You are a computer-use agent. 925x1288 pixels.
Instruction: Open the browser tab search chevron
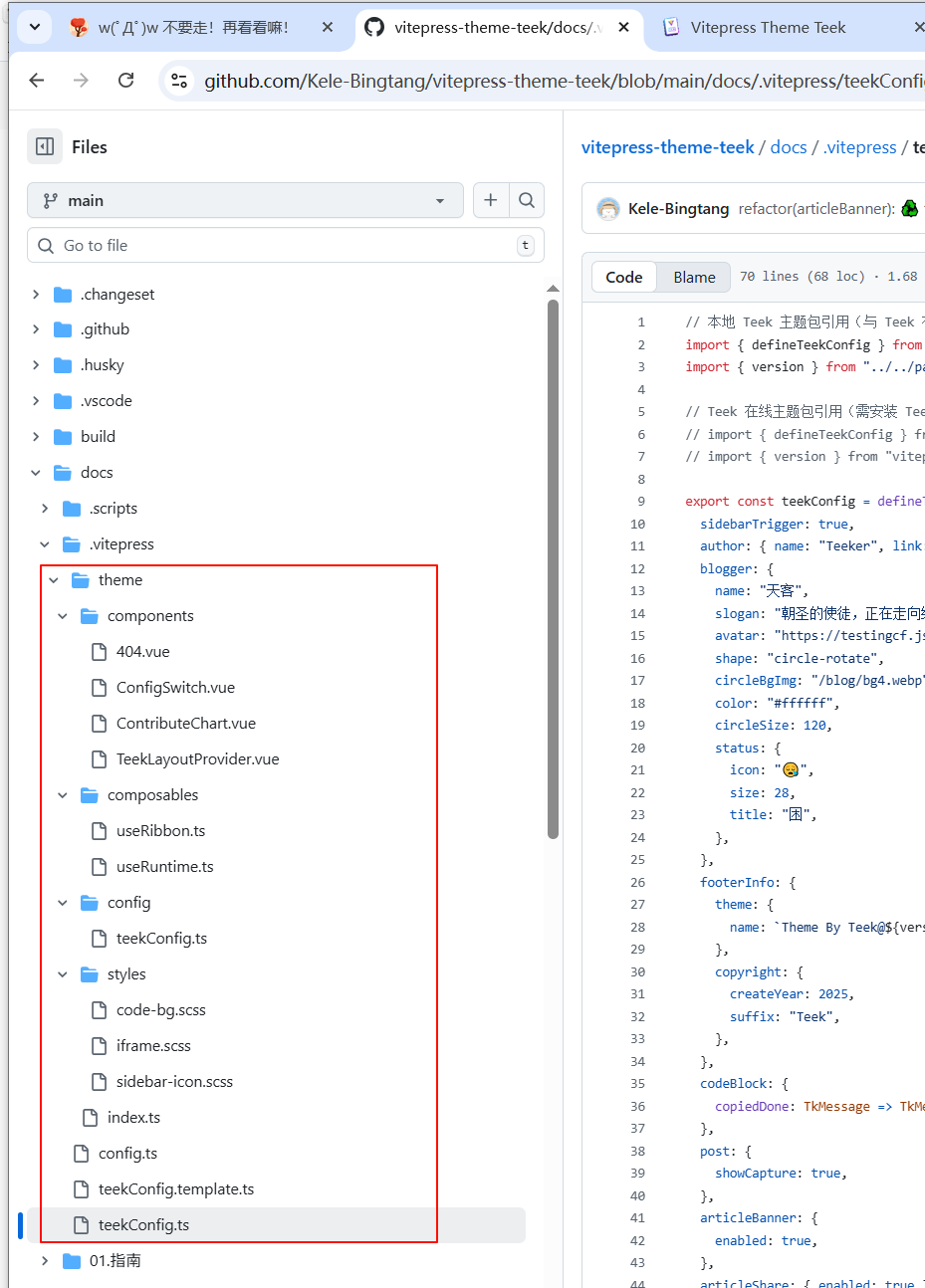pyautogui.click(x=35, y=27)
